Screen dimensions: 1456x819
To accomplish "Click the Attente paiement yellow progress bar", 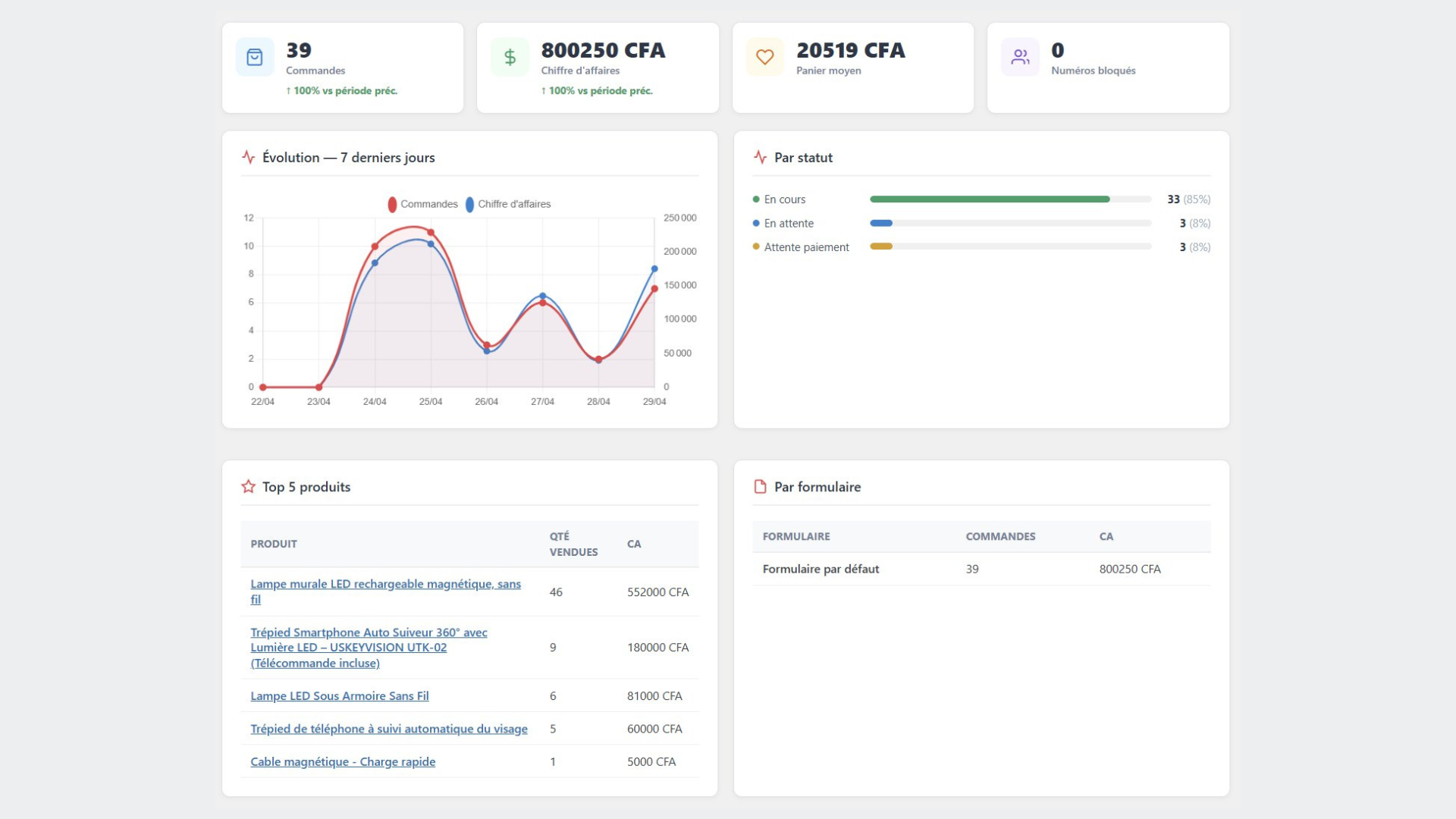I will [x=1010, y=246].
